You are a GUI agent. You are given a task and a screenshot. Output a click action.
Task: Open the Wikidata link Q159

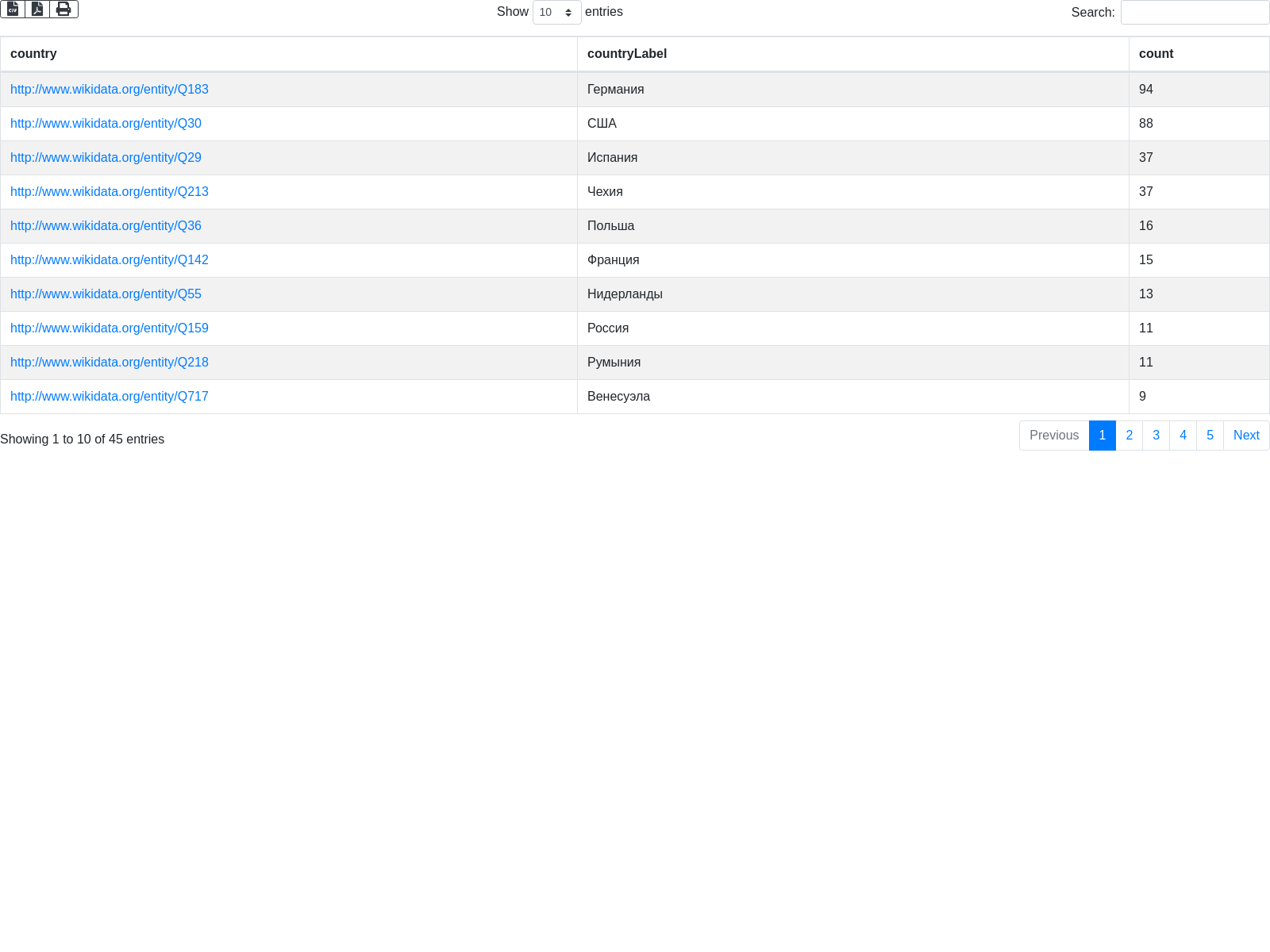click(110, 328)
